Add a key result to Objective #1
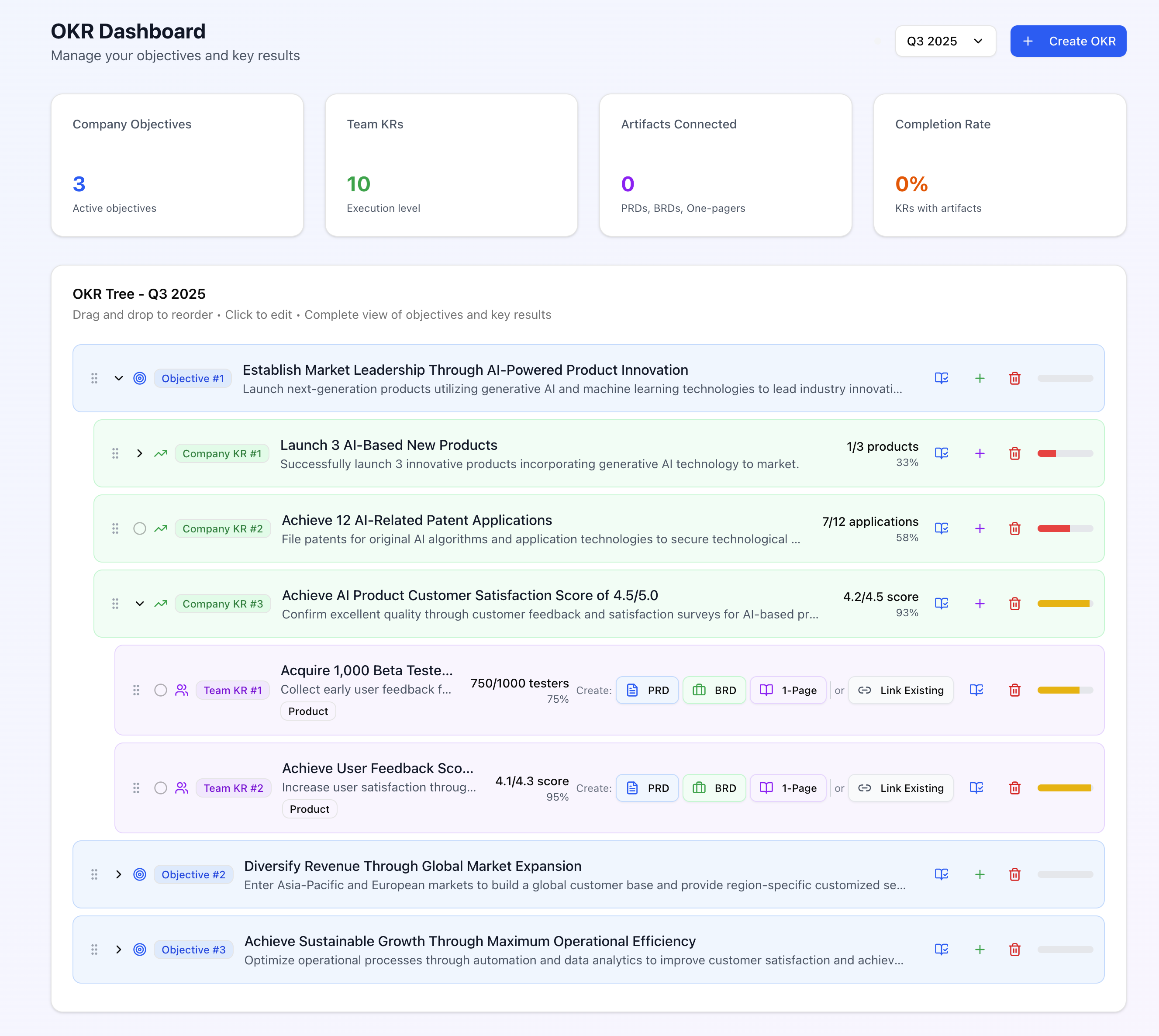The height and width of the screenshot is (1036, 1159). point(980,378)
